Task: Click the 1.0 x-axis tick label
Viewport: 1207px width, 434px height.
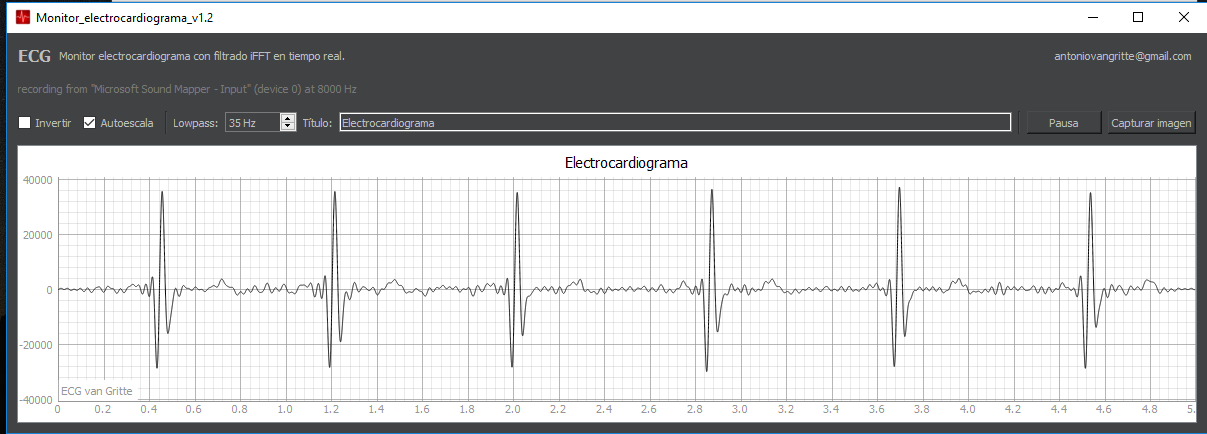Action: (285, 409)
